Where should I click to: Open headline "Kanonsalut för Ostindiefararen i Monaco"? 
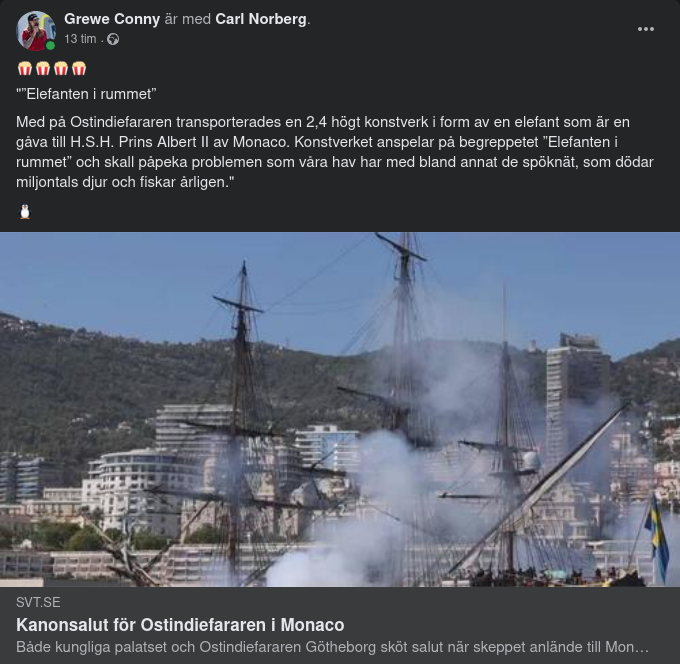[180, 625]
